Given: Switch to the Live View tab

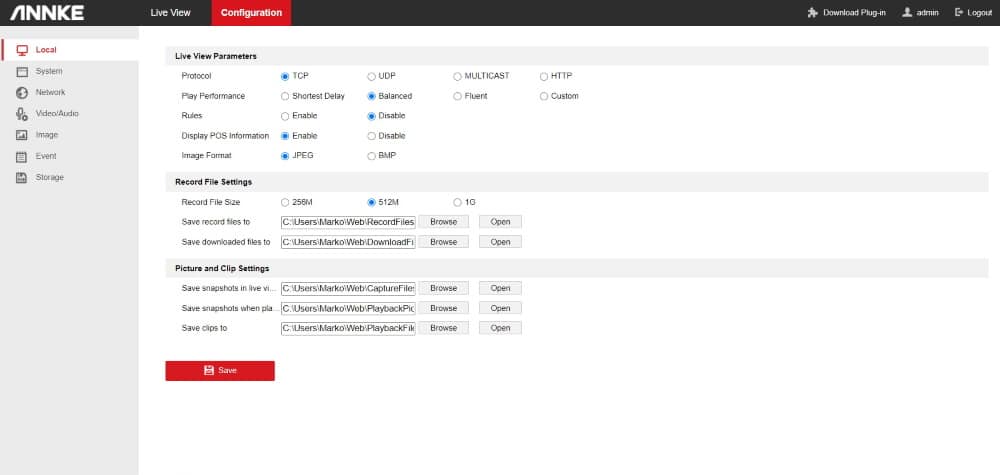Looking at the screenshot, I should [170, 13].
